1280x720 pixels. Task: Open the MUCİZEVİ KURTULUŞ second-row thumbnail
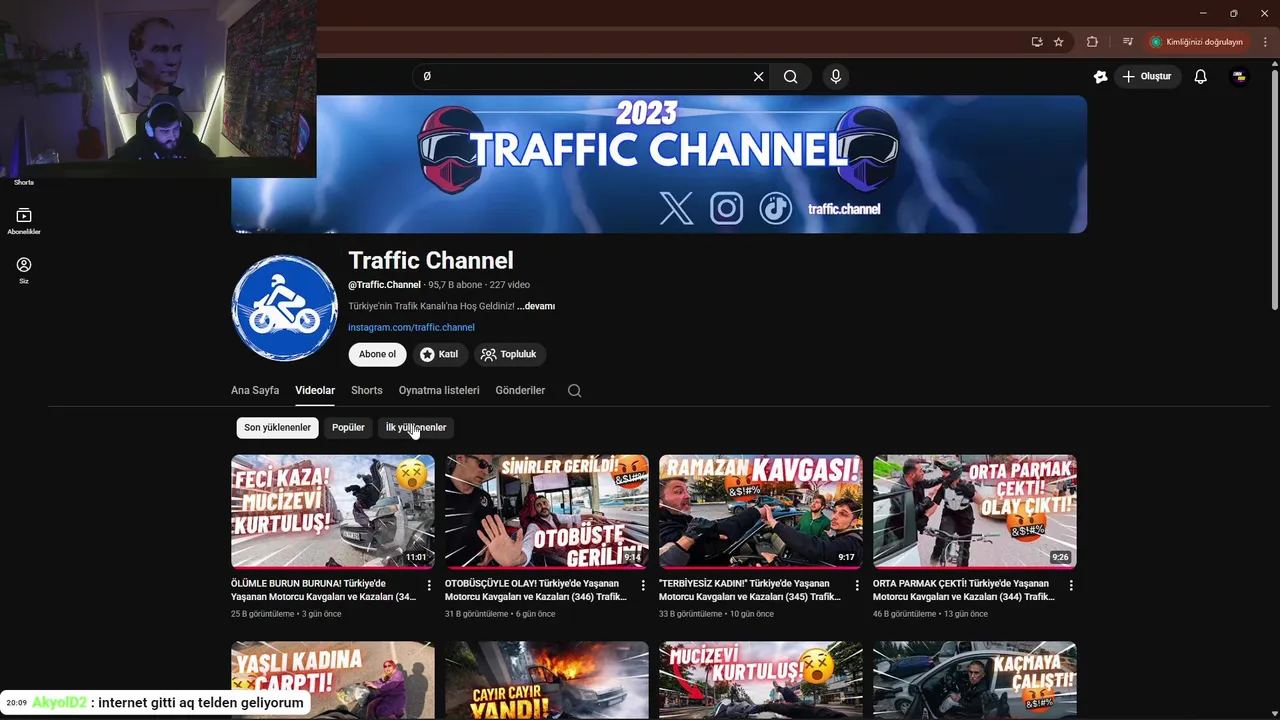[x=761, y=680]
